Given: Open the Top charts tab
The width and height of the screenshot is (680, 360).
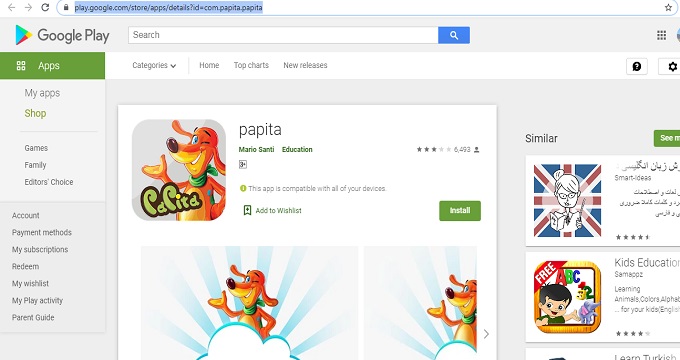Looking at the screenshot, I should [x=251, y=65].
